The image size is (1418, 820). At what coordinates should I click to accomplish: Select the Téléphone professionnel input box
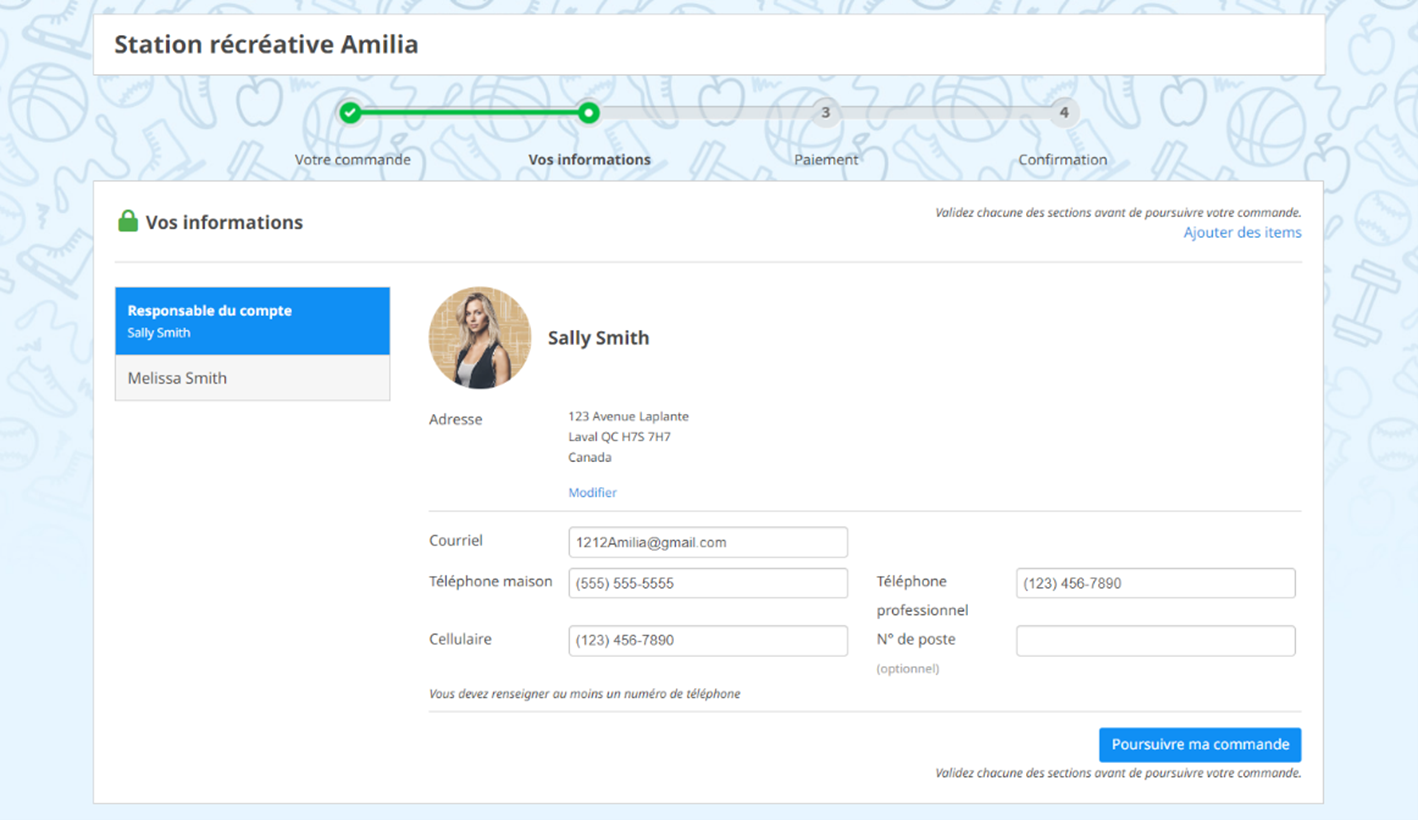1155,584
